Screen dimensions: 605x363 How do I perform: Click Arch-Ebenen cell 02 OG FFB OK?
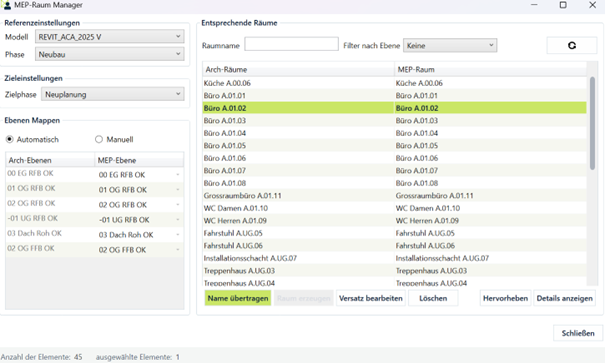(x=50, y=248)
